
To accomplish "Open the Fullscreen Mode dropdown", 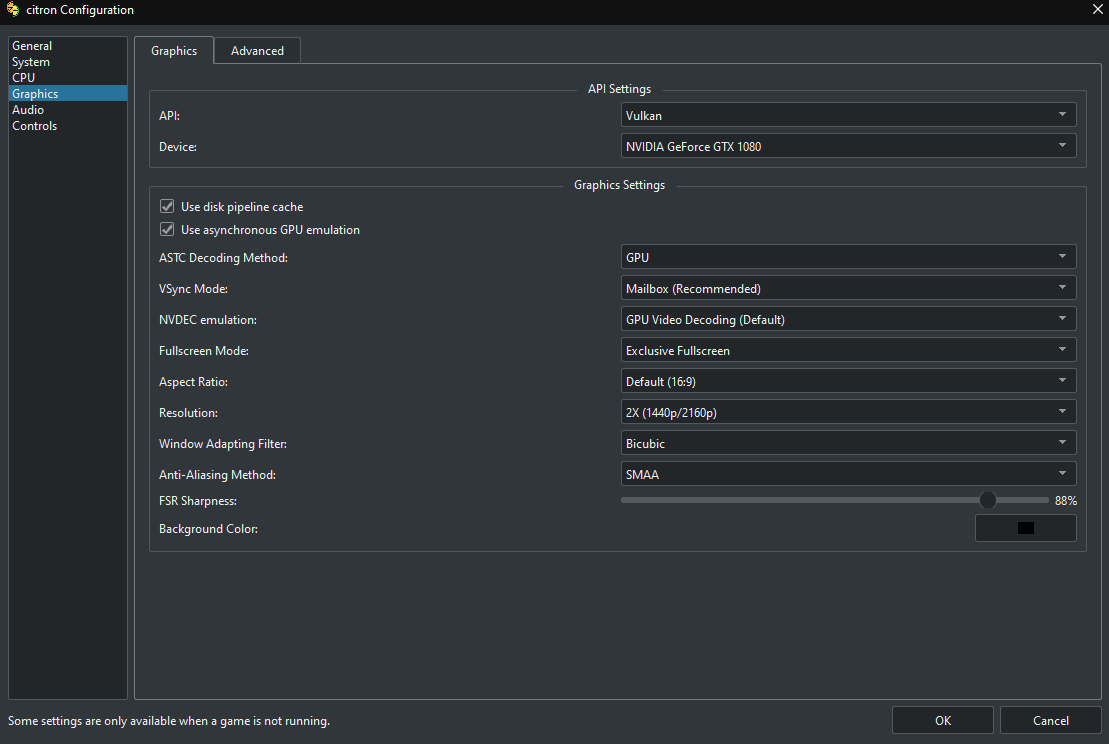I will point(849,351).
